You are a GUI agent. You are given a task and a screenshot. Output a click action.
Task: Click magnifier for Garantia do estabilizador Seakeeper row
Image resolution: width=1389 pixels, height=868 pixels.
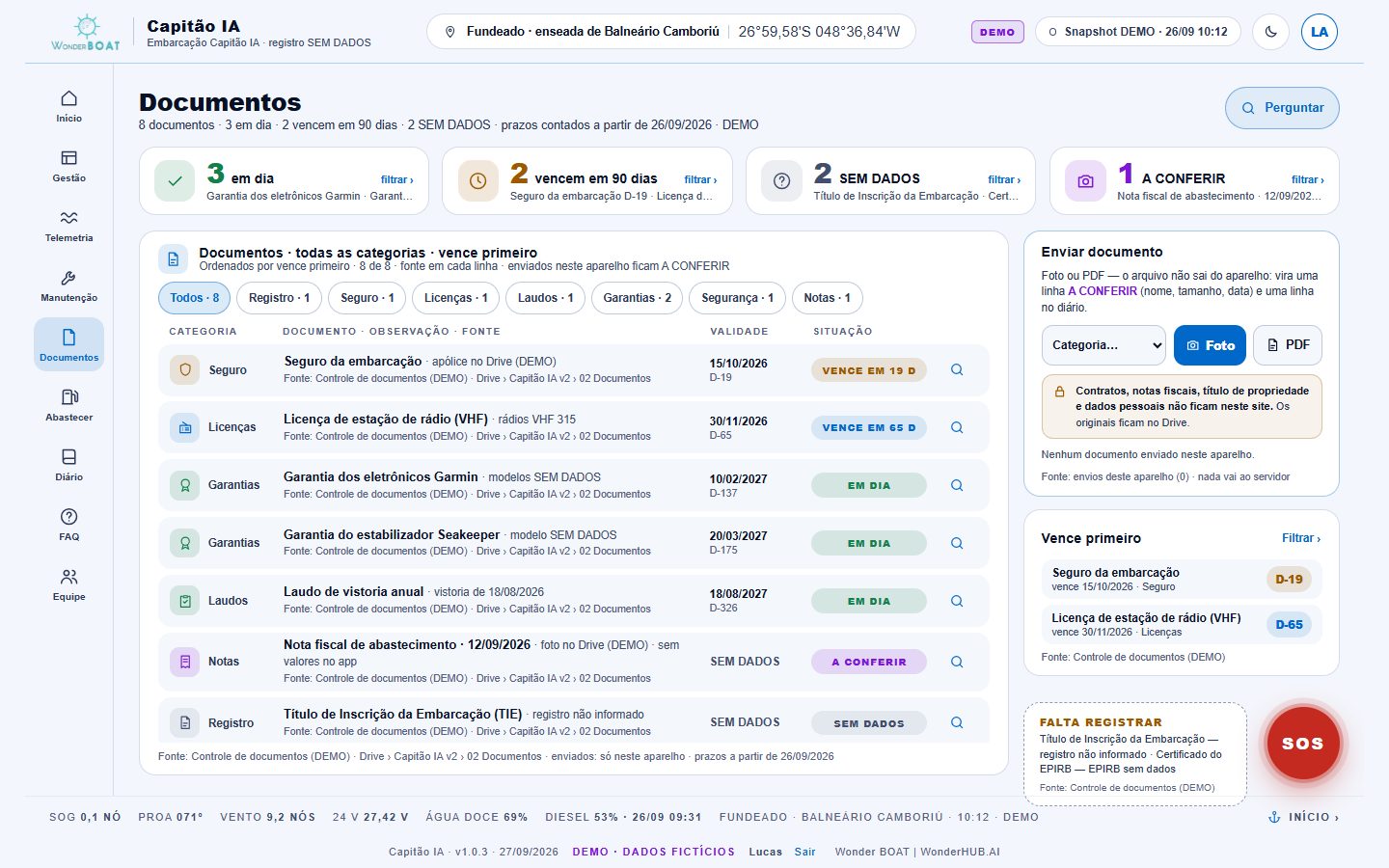(x=957, y=543)
